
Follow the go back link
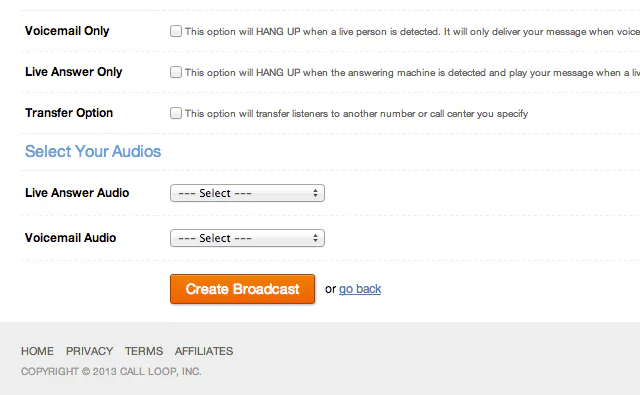[360, 289]
